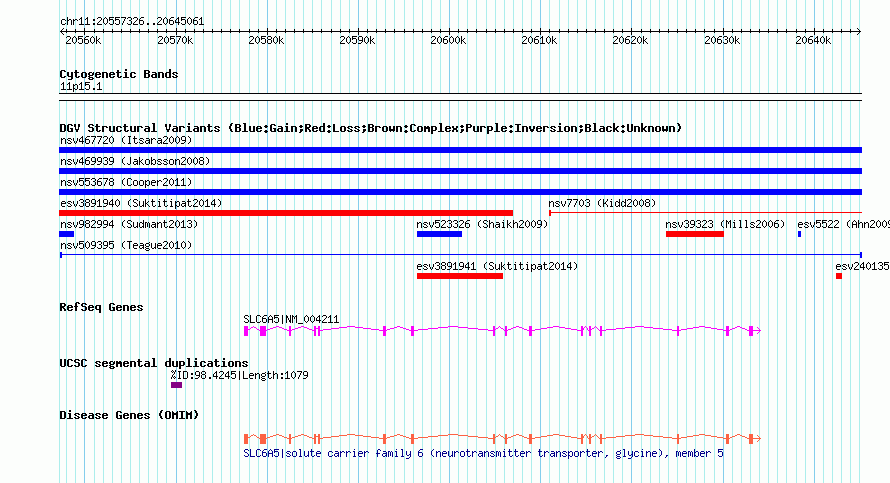Click the UCSC segmental duplications track title

(154, 363)
